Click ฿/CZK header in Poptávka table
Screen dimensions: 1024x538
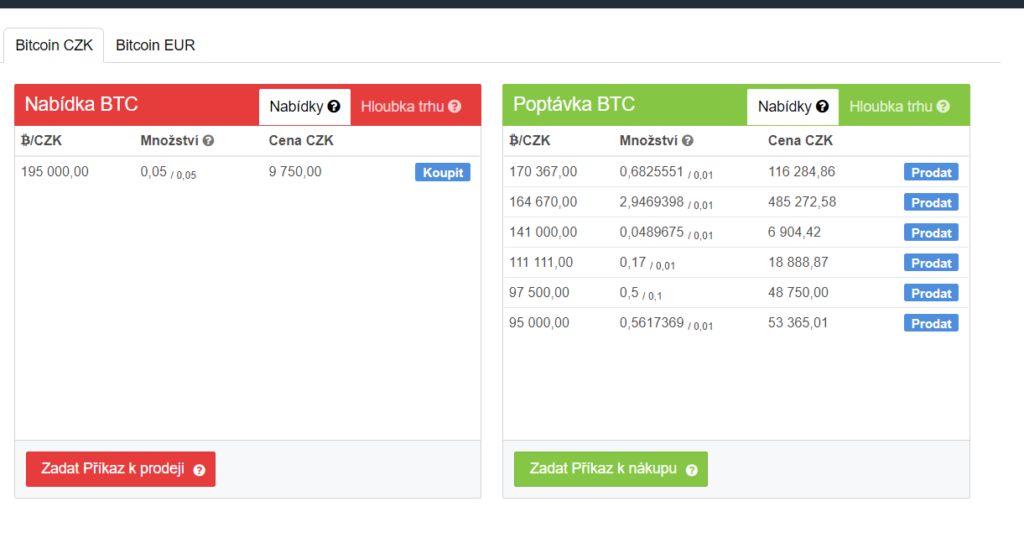pos(530,140)
